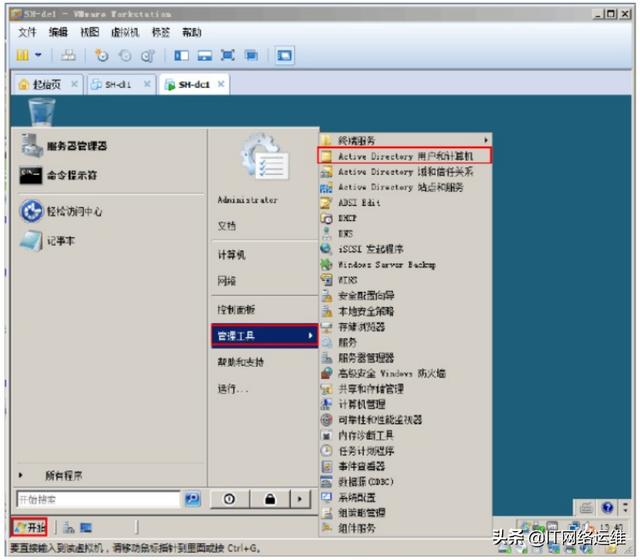Open Windows Server Backup
This screenshot has width=640, height=560.
[404, 264]
